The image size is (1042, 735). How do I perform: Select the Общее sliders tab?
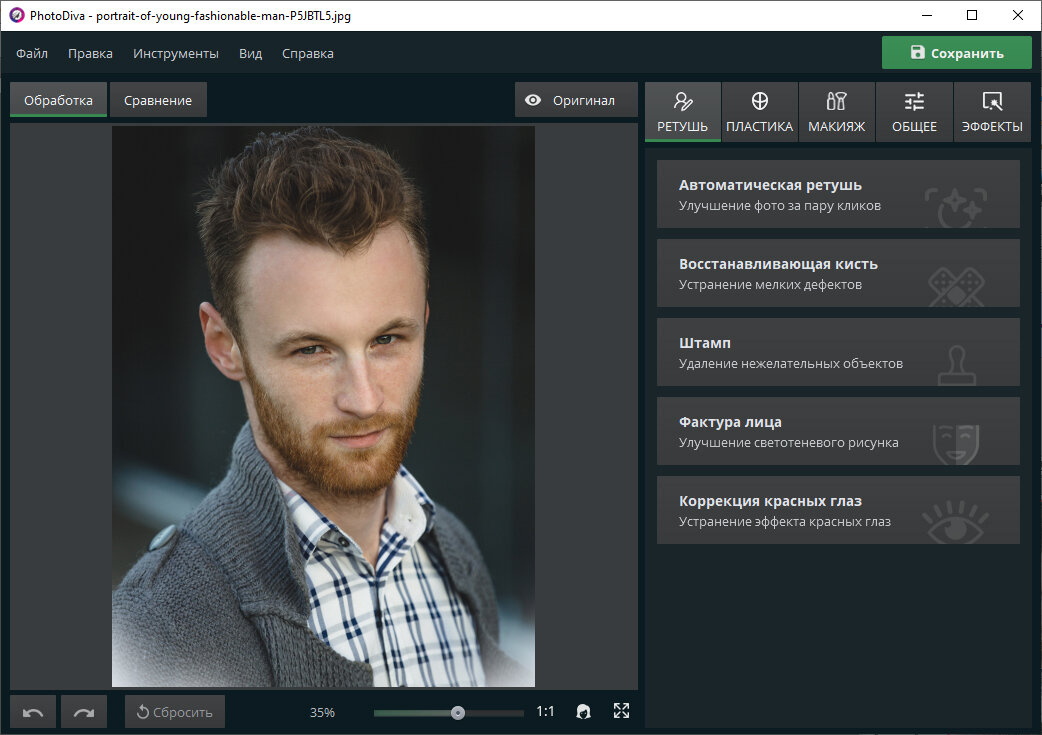(914, 112)
